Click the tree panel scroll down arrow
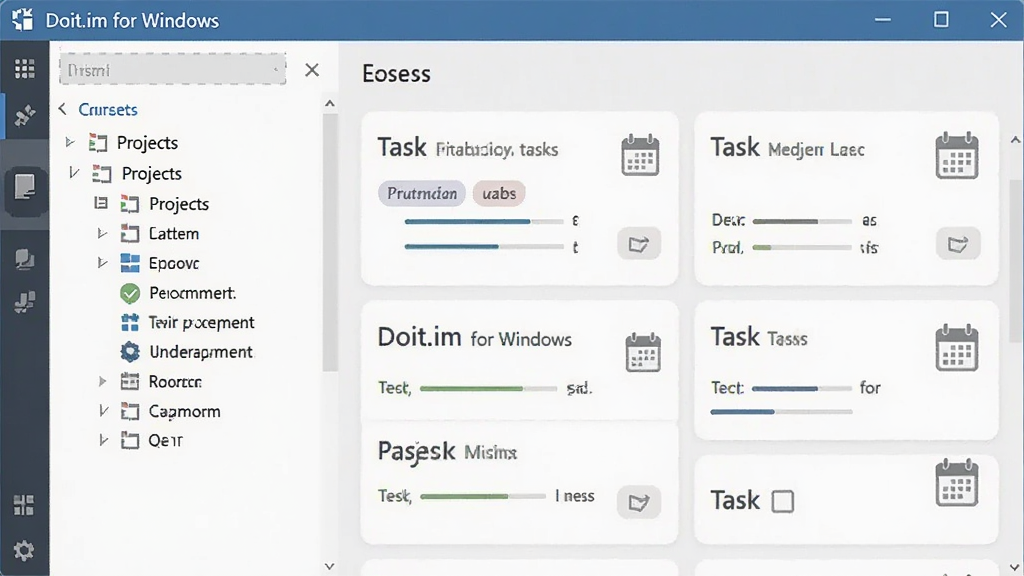This screenshot has width=1024, height=576. click(330, 566)
